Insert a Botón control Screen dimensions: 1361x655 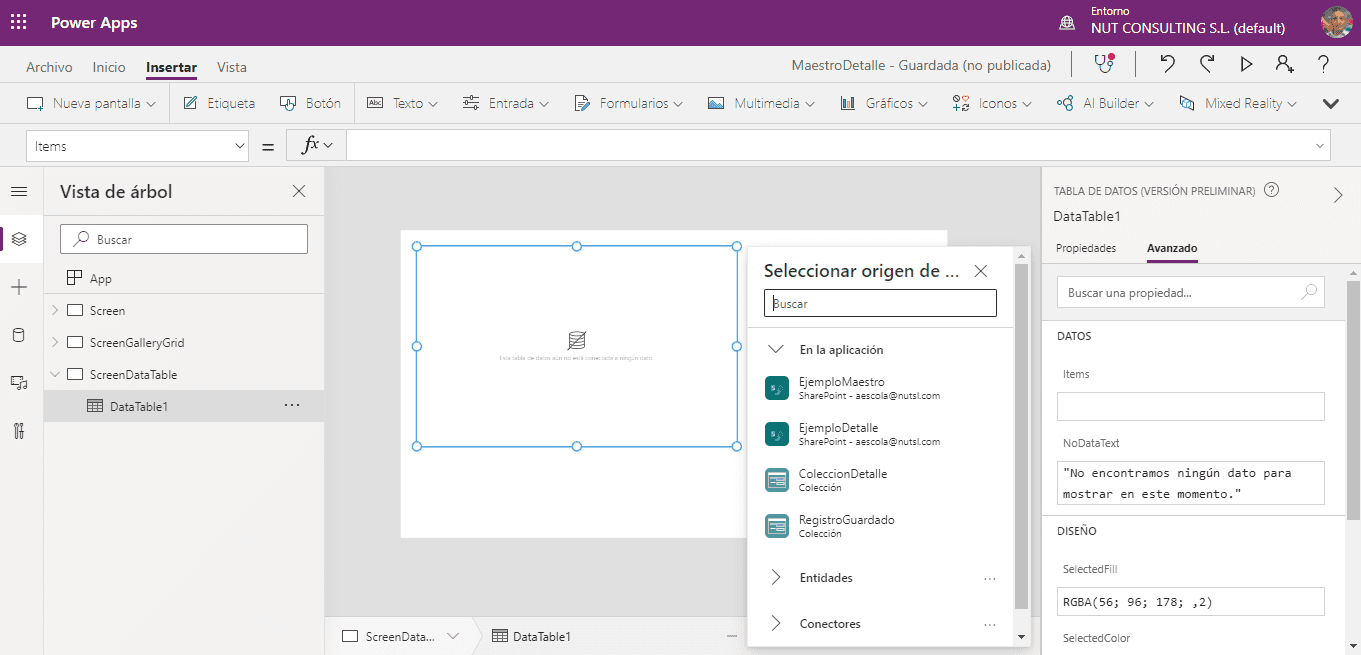(x=310, y=103)
